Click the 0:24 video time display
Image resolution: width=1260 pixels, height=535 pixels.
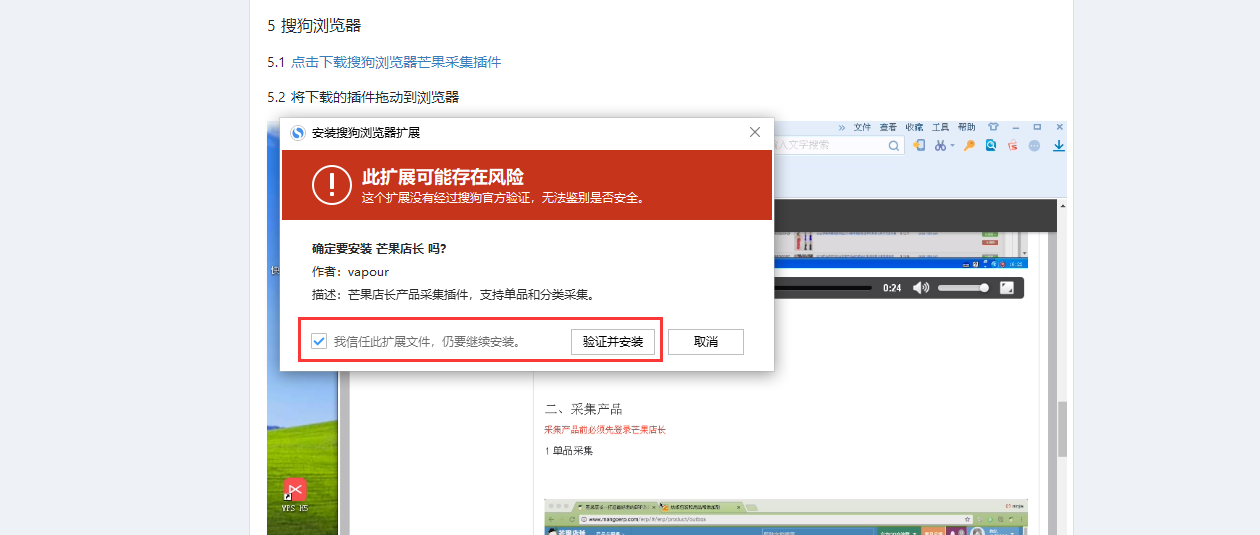[892, 288]
